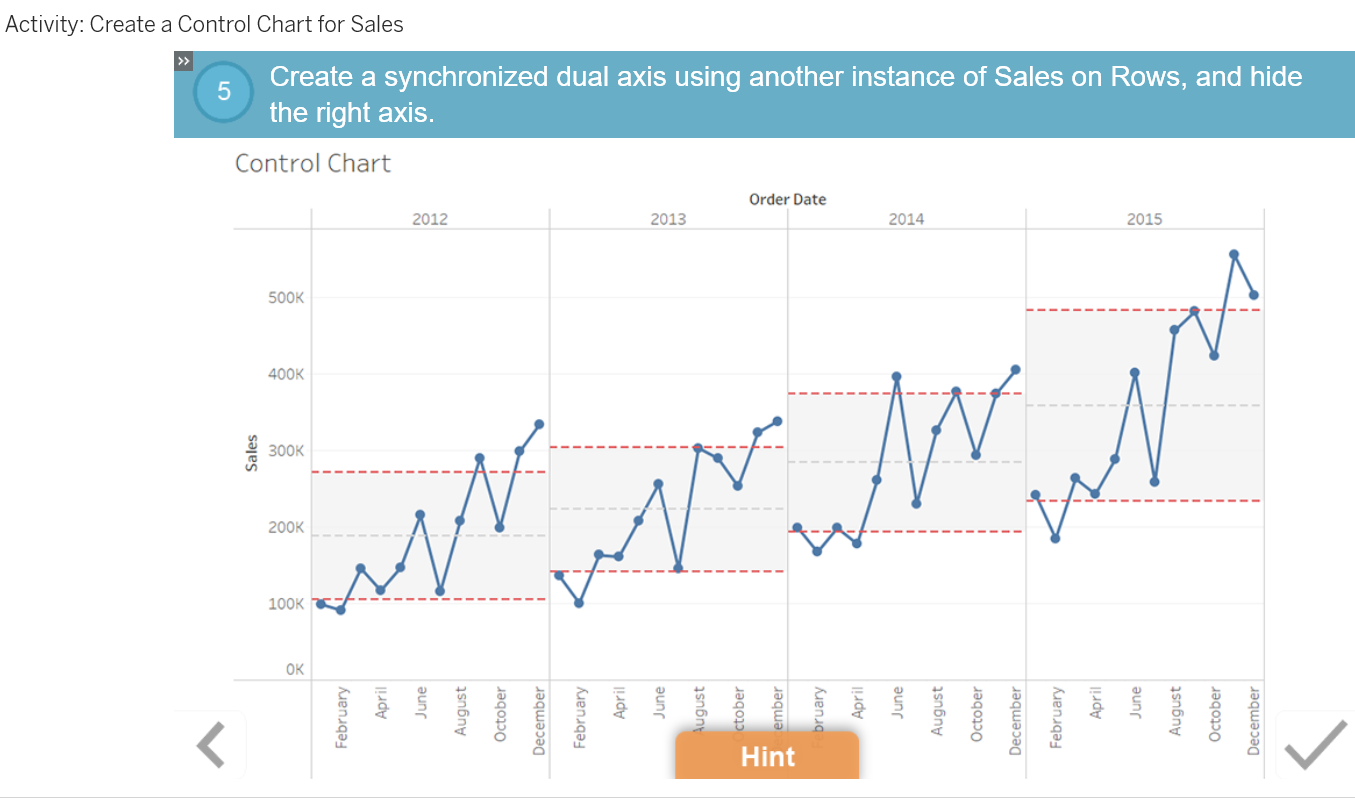
Task: Click the first data point of 2012
Action: [321, 604]
